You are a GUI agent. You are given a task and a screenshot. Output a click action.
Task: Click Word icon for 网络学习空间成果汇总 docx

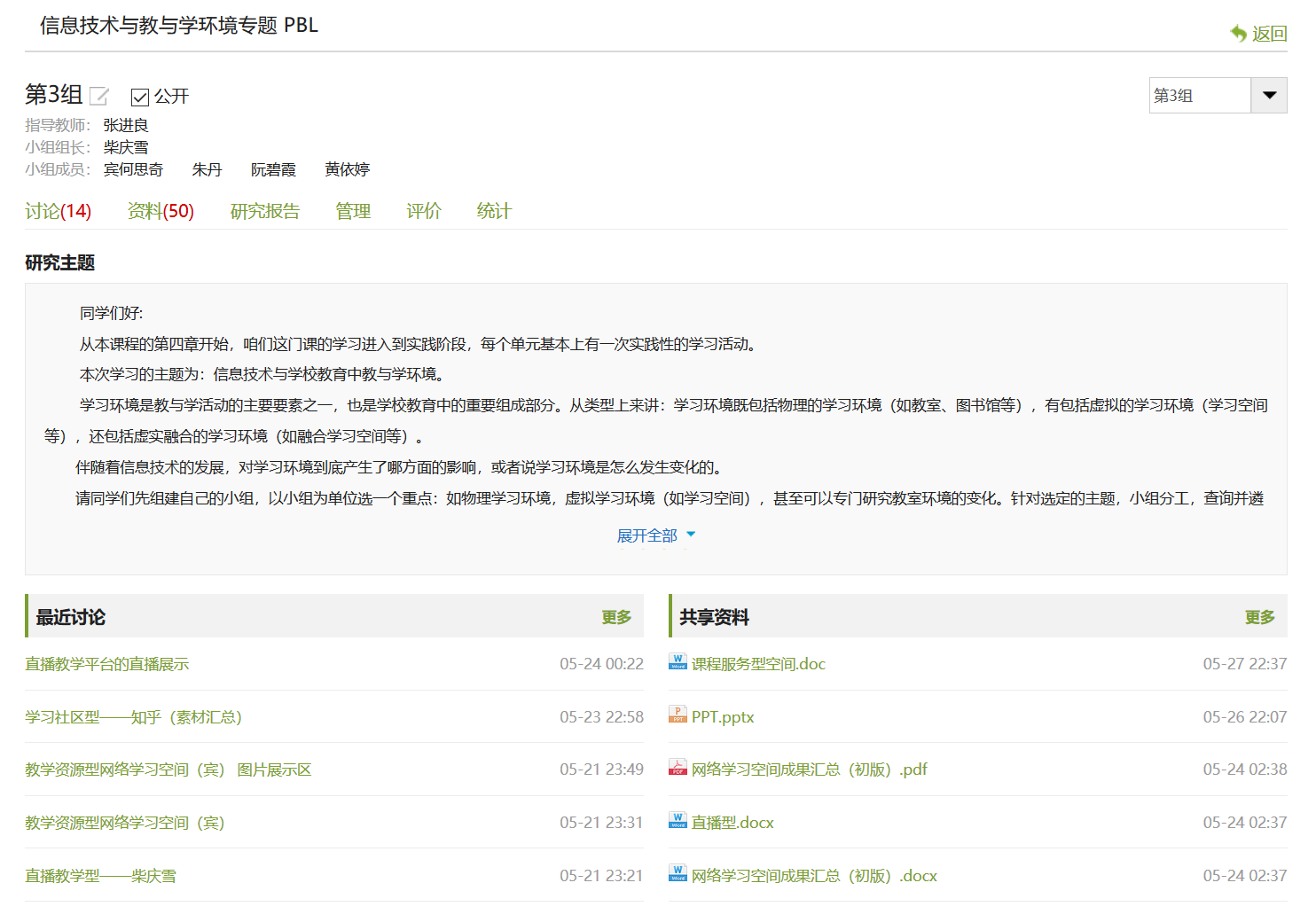pyautogui.click(x=678, y=874)
